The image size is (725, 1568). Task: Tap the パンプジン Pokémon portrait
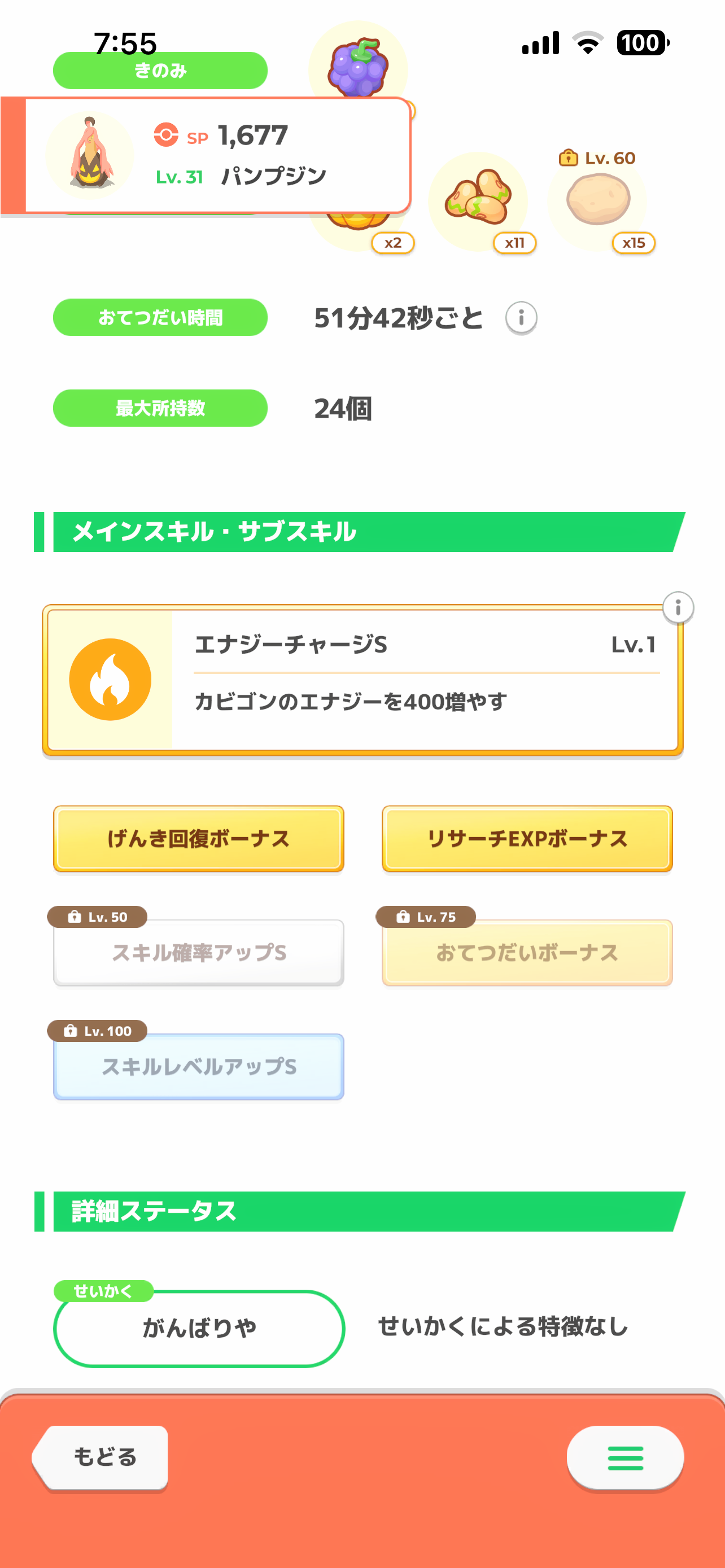[90, 155]
